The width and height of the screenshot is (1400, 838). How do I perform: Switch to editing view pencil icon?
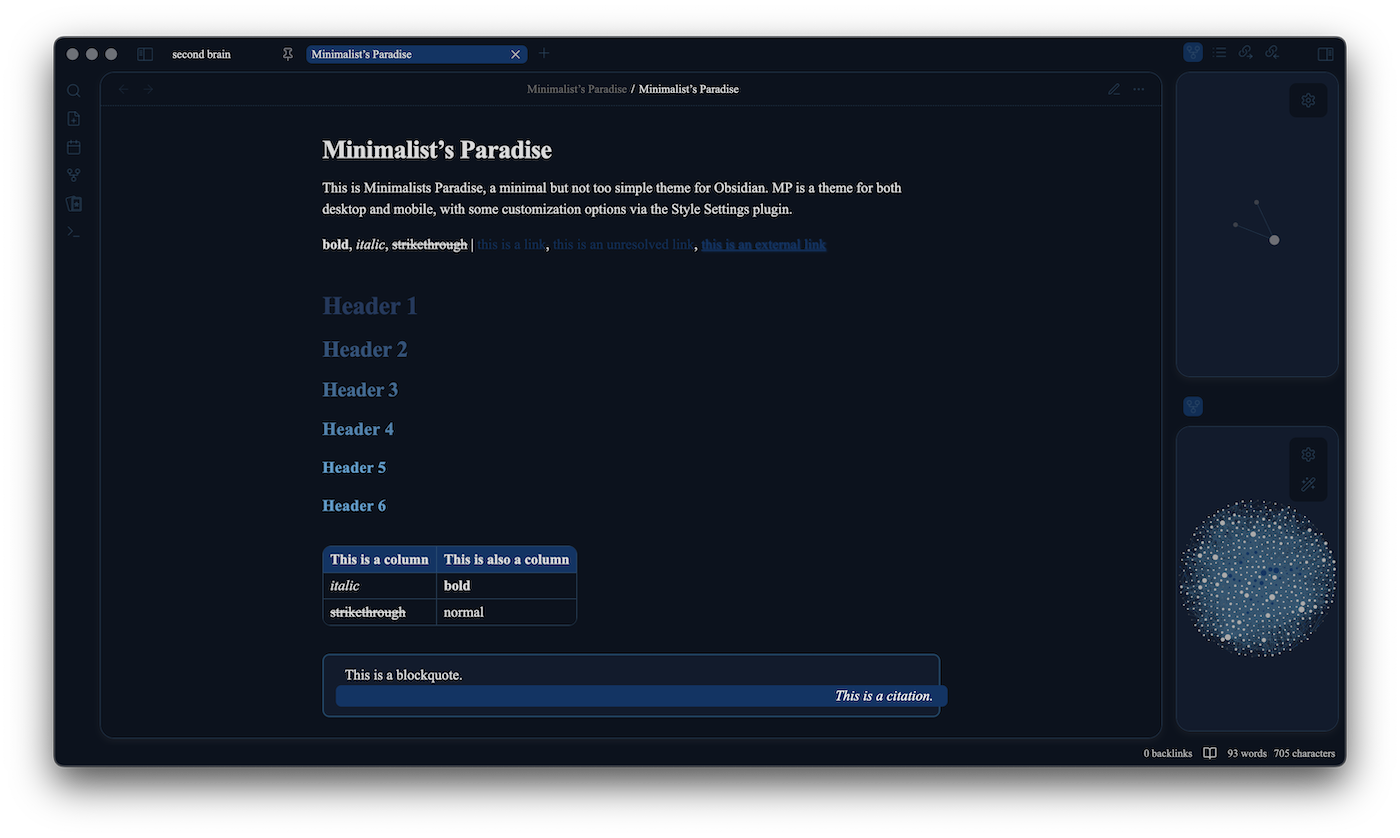click(1114, 89)
